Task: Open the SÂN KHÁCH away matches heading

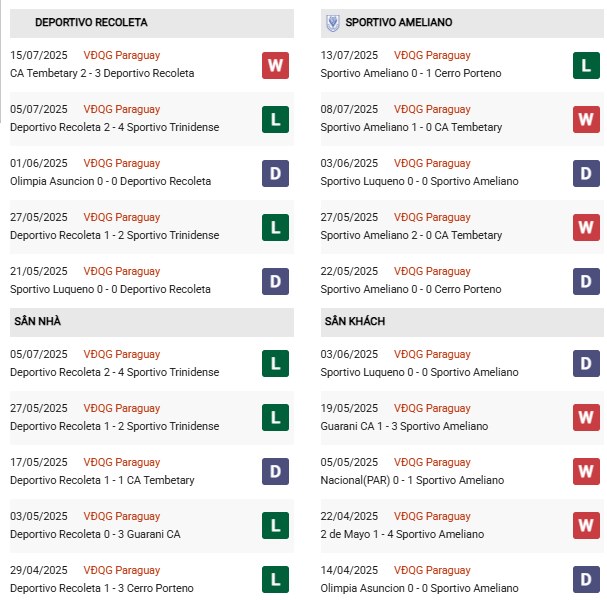Action: (354, 321)
